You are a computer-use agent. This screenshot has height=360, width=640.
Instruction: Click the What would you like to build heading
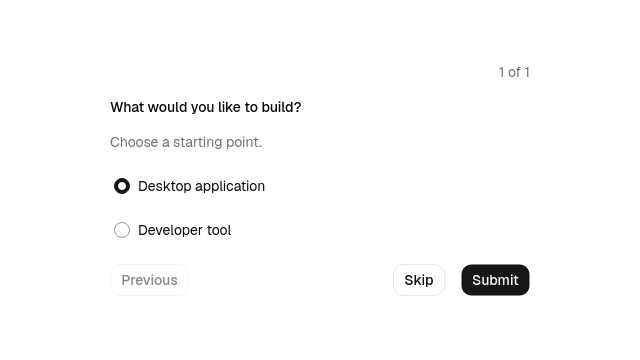[206, 107]
